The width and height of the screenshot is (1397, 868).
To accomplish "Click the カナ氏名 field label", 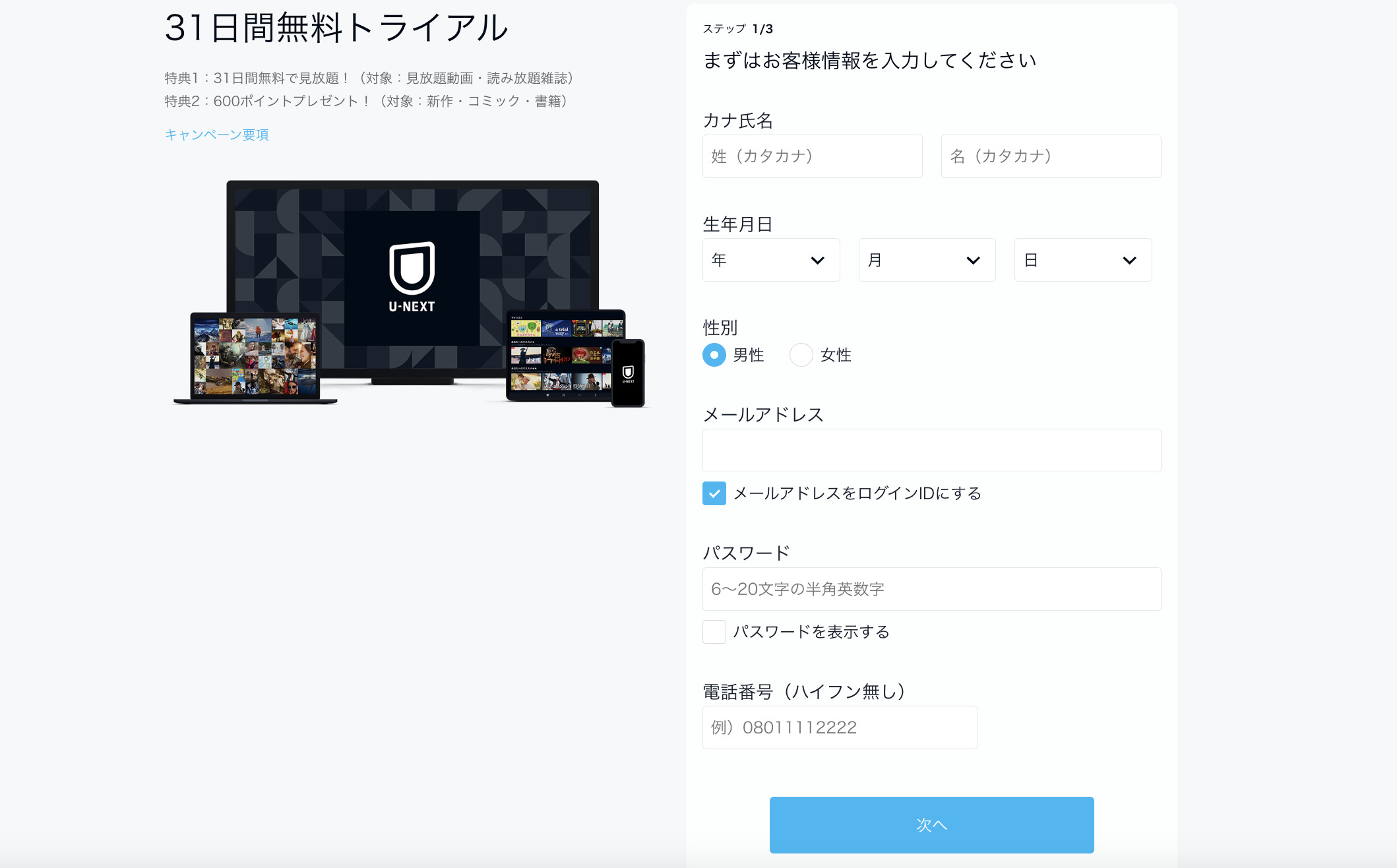I will pos(737,121).
